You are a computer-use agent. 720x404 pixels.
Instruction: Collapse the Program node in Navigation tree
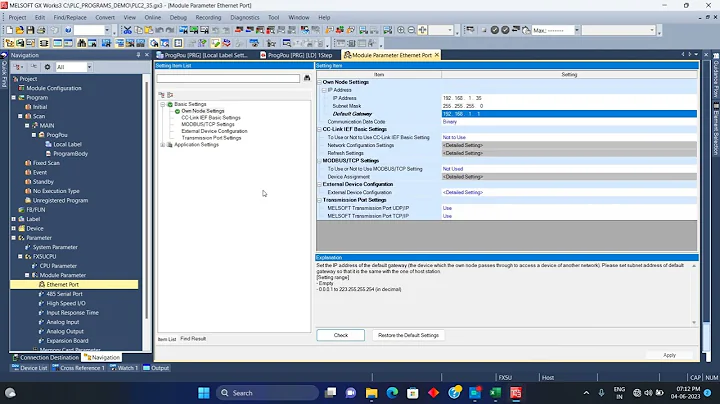click(14, 98)
